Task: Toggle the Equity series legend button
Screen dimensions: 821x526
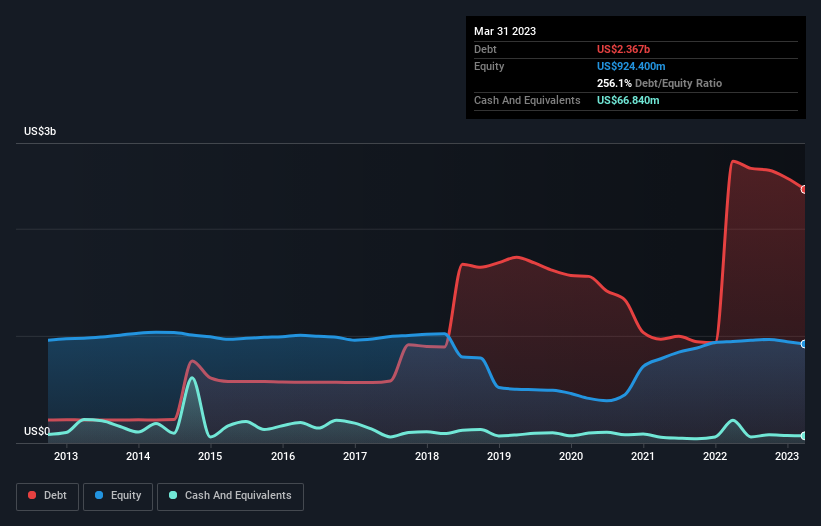Action: click(118, 496)
